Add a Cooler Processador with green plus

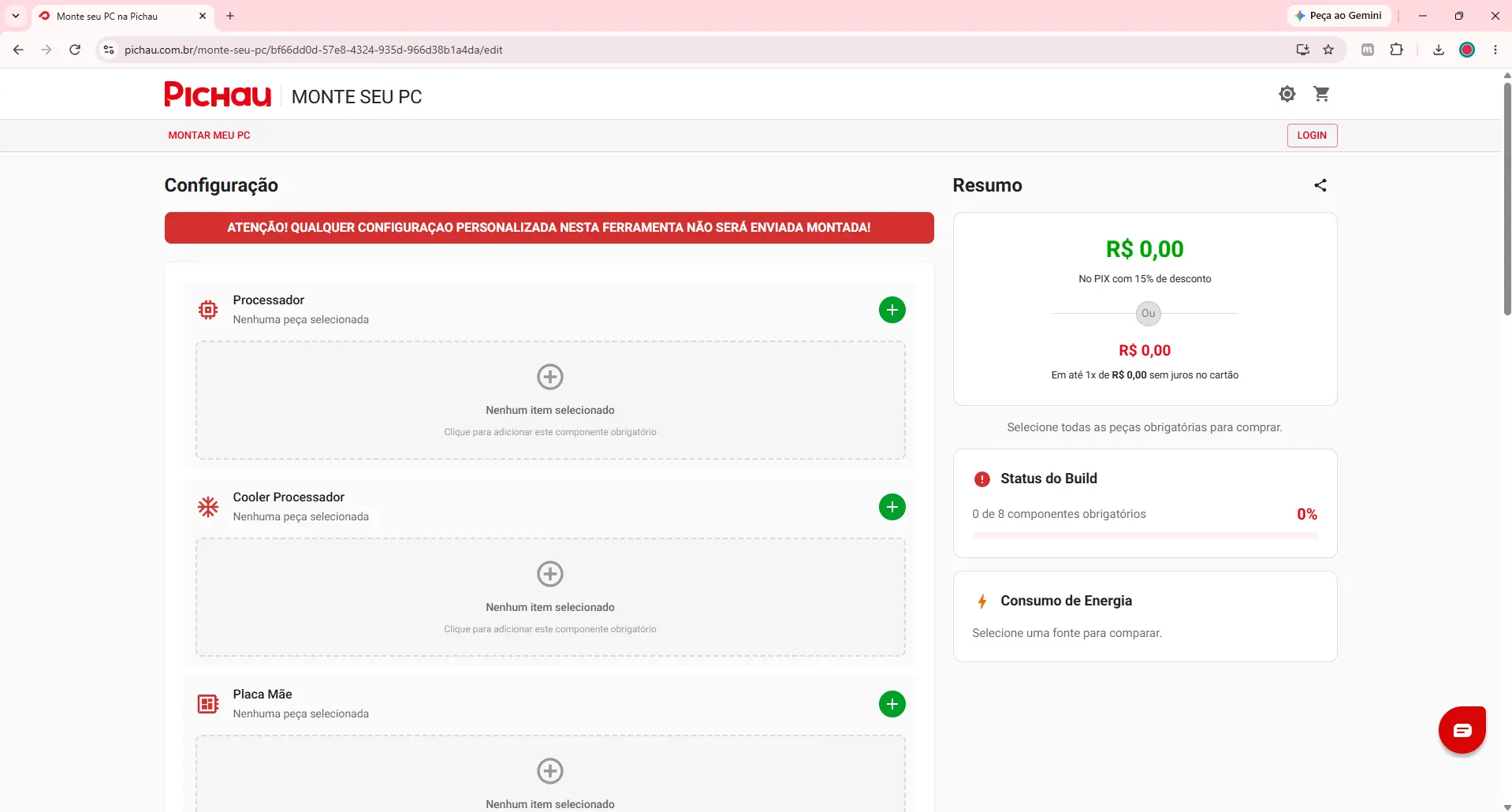[x=892, y=507]
